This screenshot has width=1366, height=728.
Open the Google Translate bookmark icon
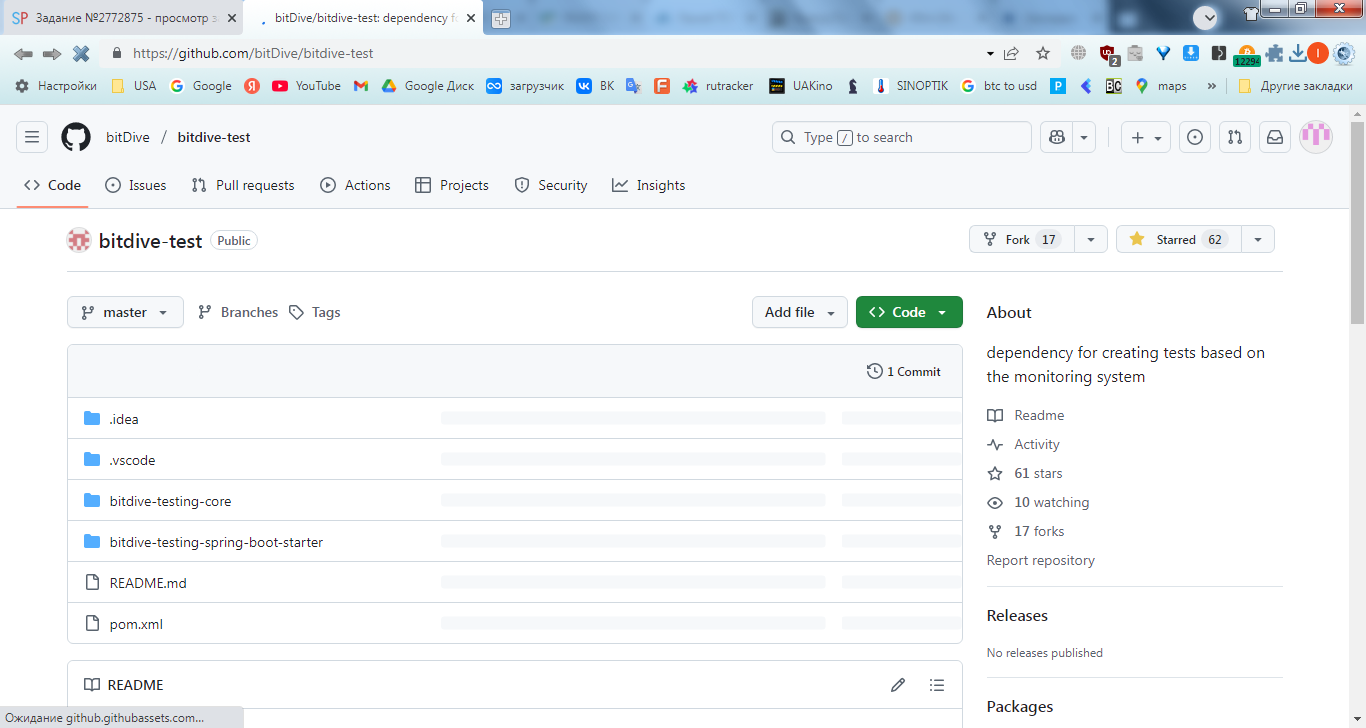[633, 86]
